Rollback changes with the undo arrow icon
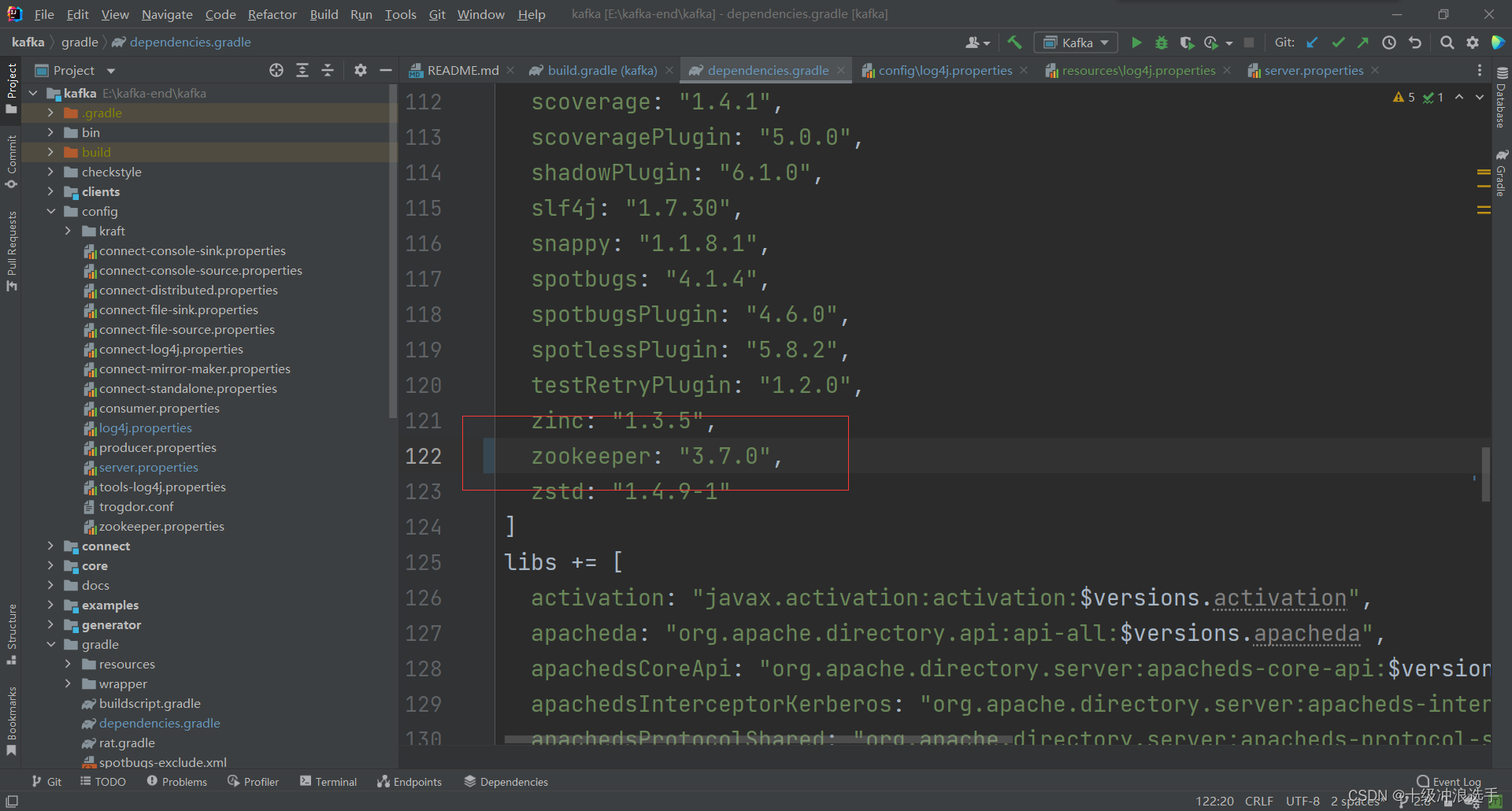 1415,43
